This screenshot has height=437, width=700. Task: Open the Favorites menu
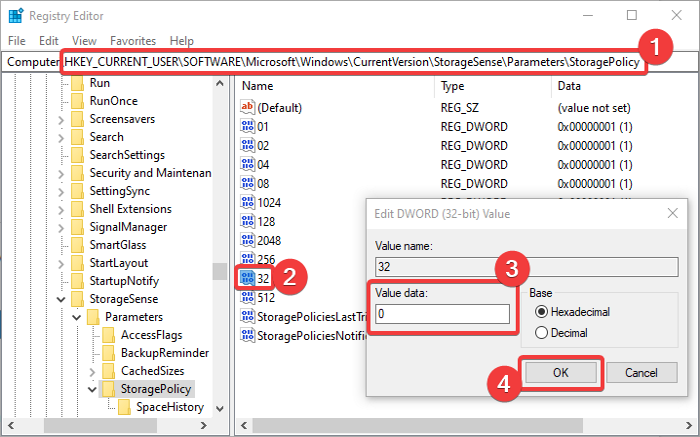coord(133,41)
